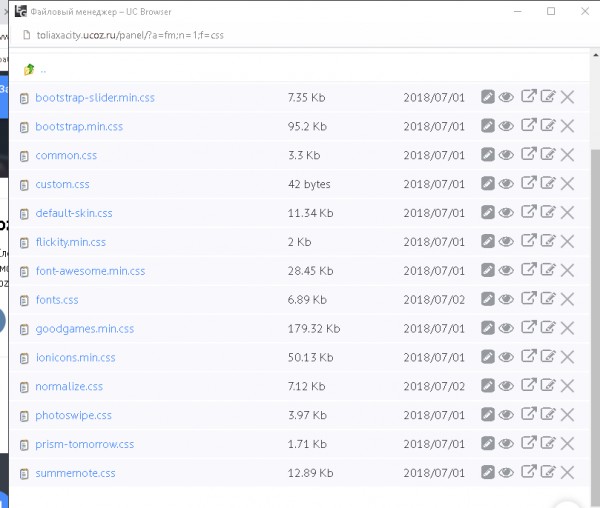Click the address bar URL field
The image size is (600, 508).
[130, 35]
